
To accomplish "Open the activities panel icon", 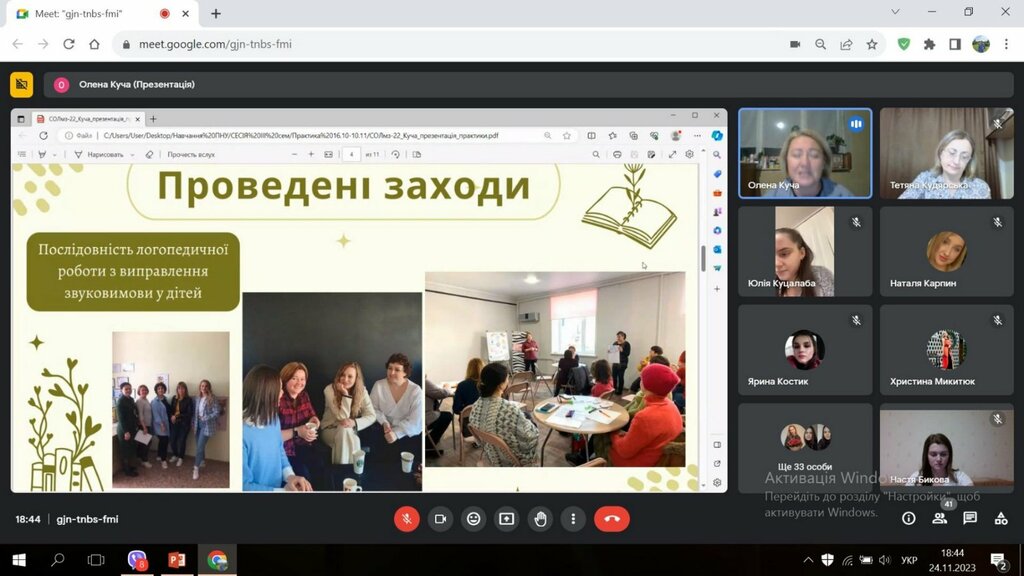I will [1000, 519].
